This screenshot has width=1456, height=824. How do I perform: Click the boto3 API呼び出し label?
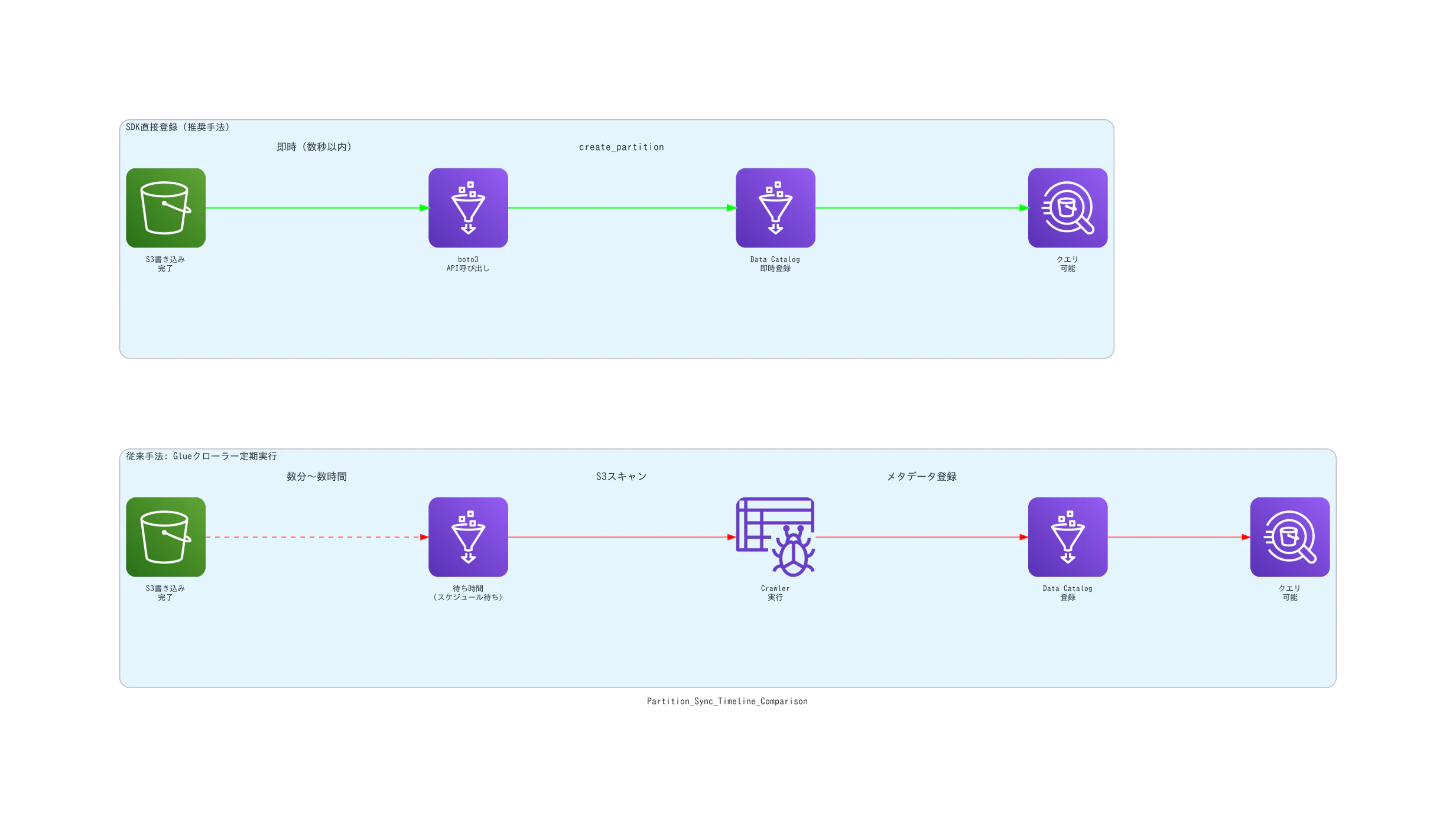click(x=468, y=264)
